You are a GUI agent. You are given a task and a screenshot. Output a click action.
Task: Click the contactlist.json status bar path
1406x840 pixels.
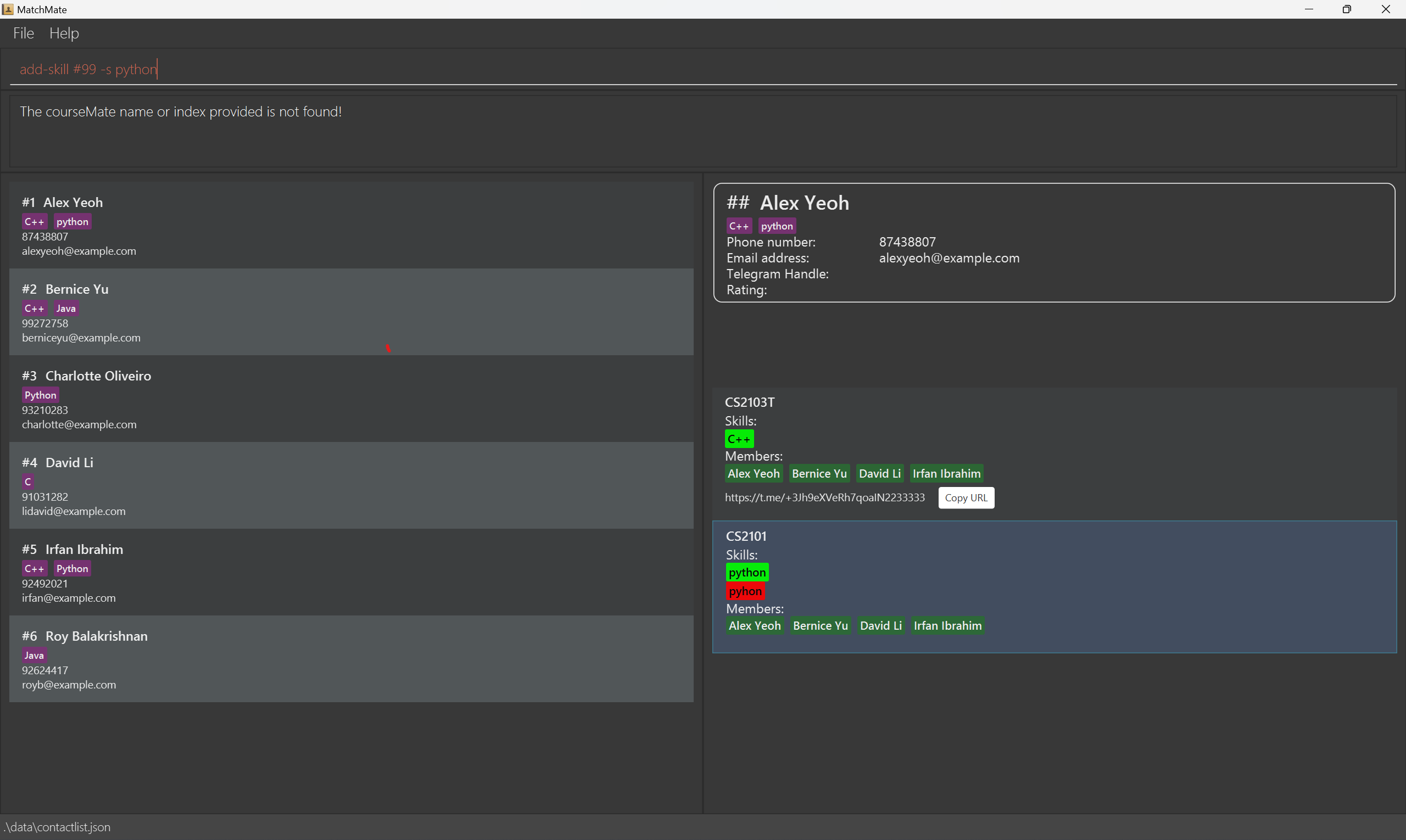(x=57, y=827)
